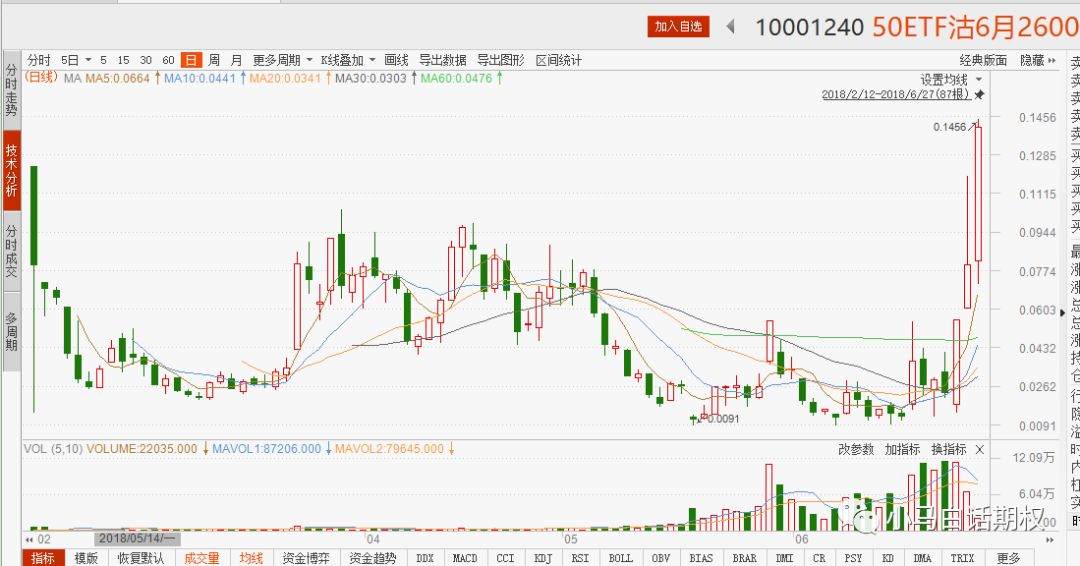Click the arrow after MA5 value
This screenshot has height=566, width=1080.
click(157, 78)
